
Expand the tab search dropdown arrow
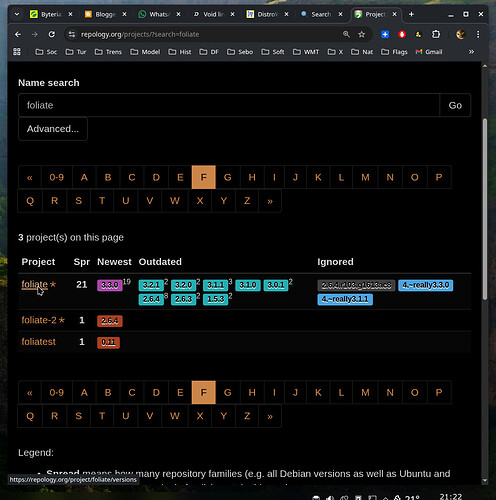tap(17, 14)
